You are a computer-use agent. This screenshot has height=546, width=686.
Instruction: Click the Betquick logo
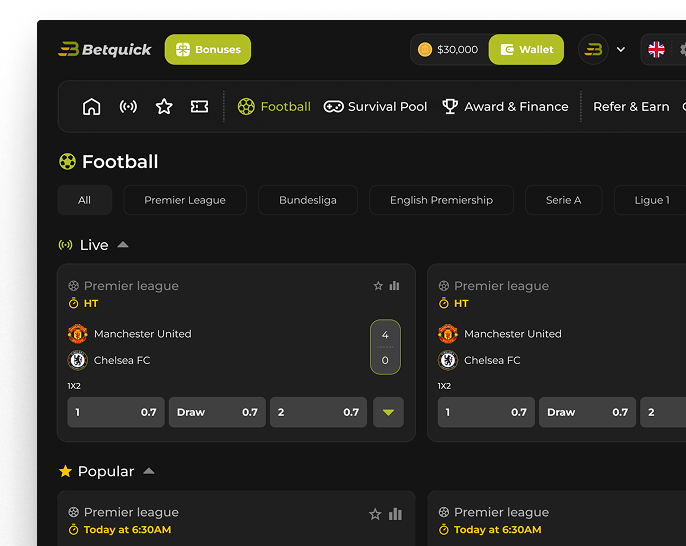pyautogui.click(x=105, y=49)
